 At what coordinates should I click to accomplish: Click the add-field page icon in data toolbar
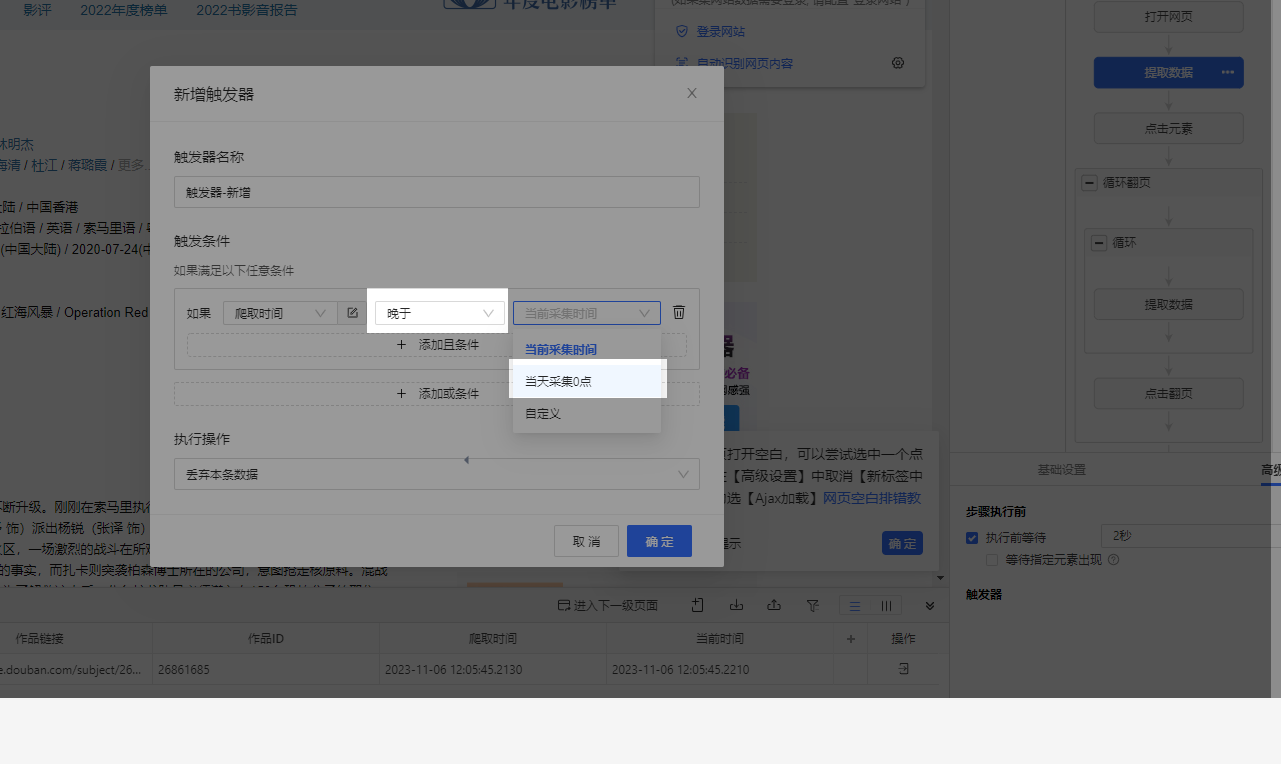click(x=698, y=605)
